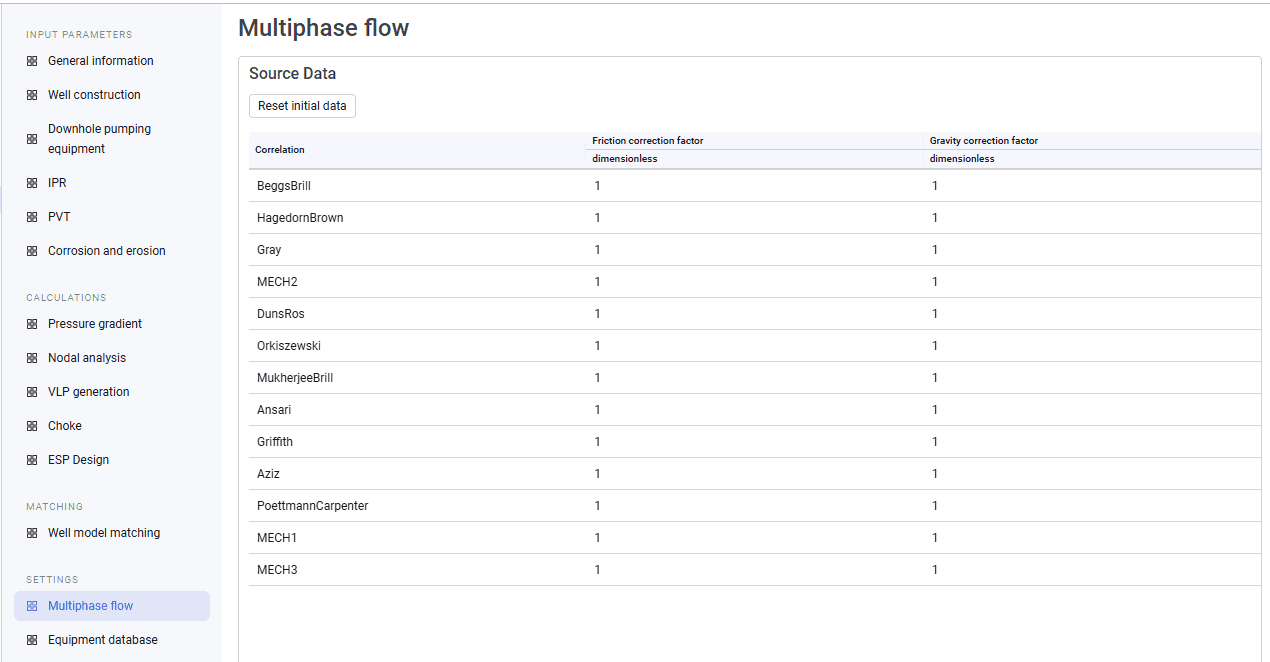Select the Orkiszewski correlation row

tap(755, 346)
